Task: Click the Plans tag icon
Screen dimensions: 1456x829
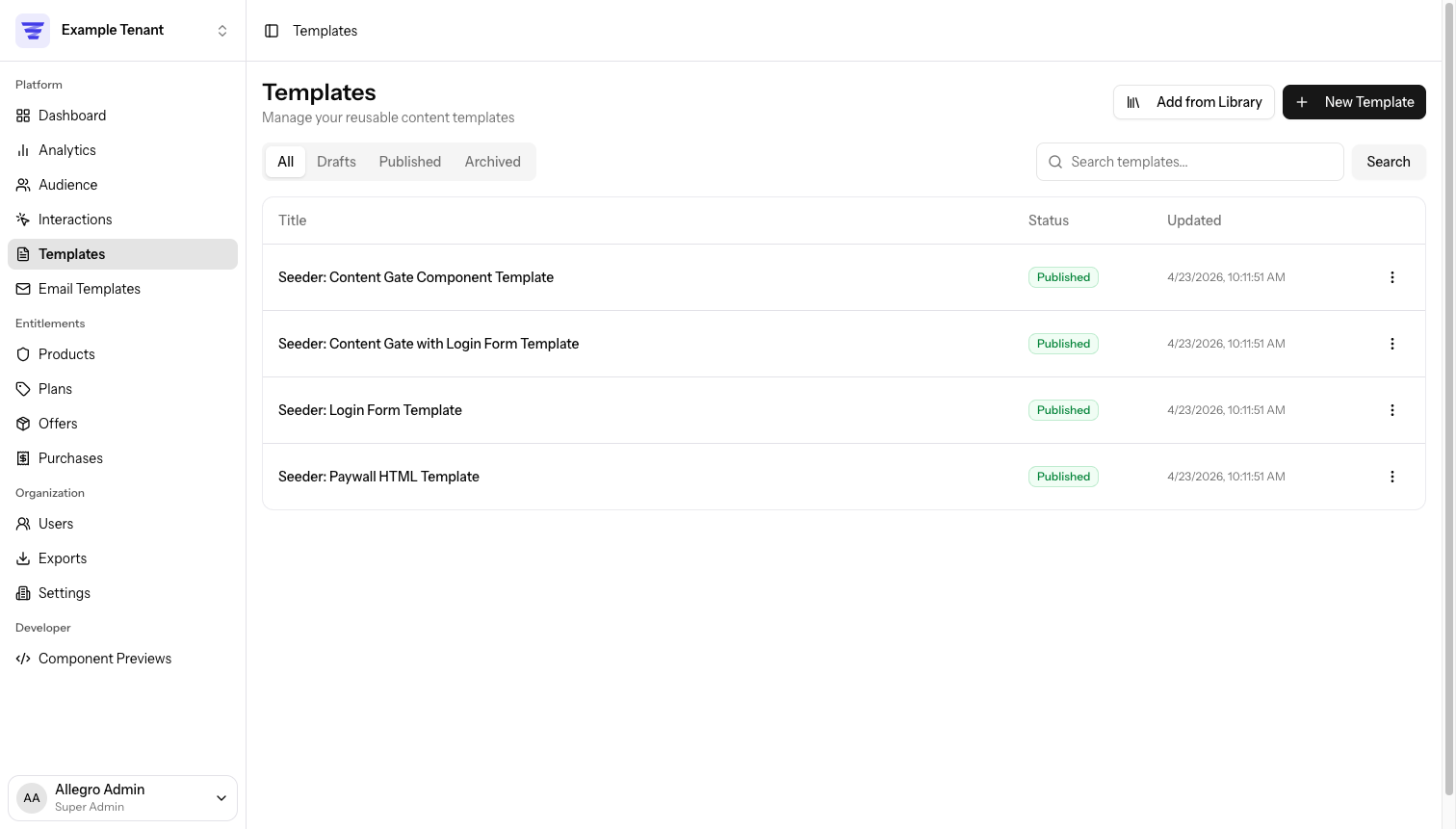Action: coord(23,389)
